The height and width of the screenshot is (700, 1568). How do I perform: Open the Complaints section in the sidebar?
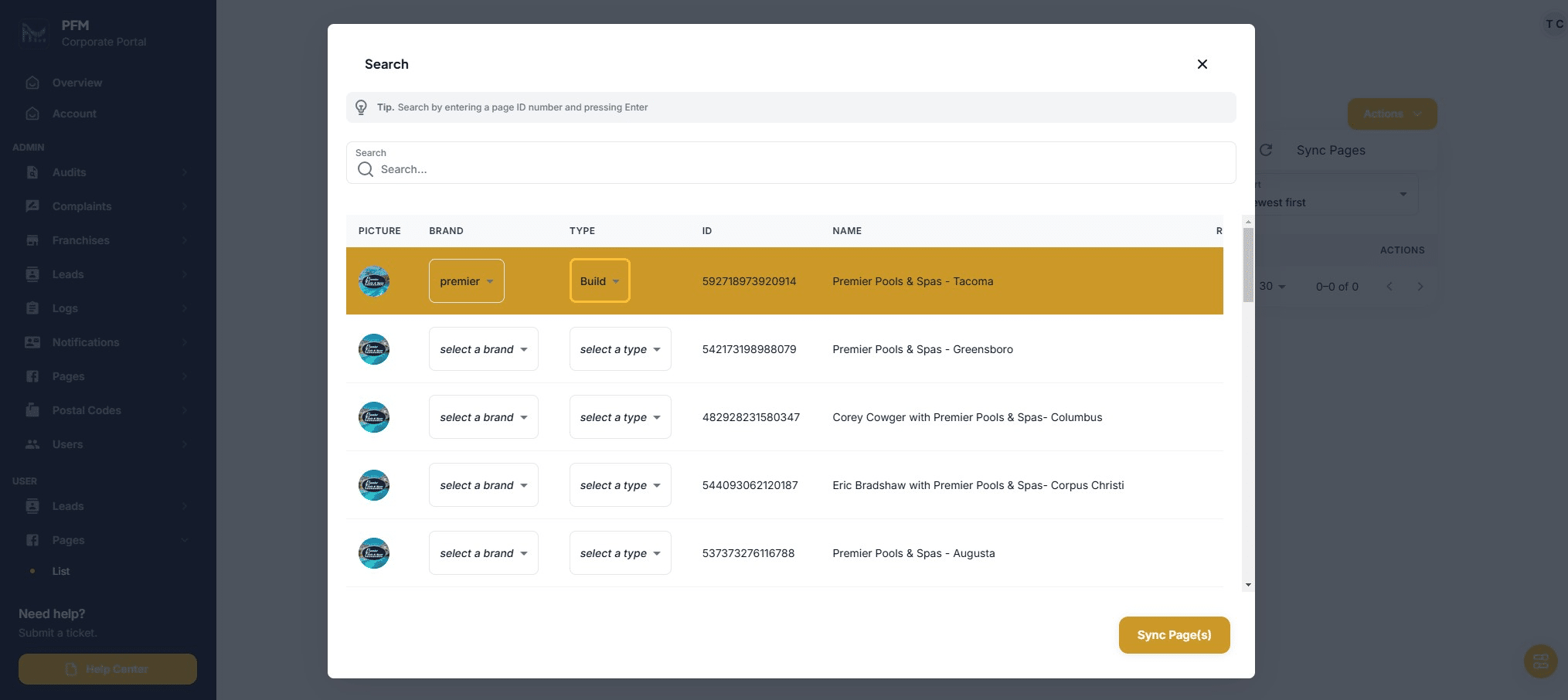click(x=81, y=206)
